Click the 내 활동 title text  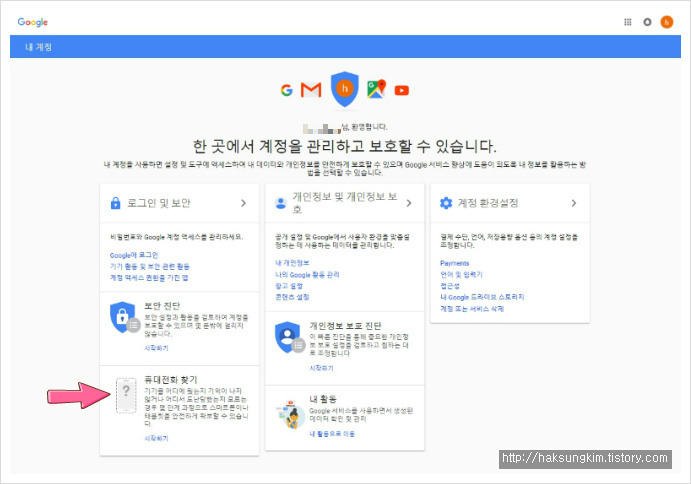(323, 399)
